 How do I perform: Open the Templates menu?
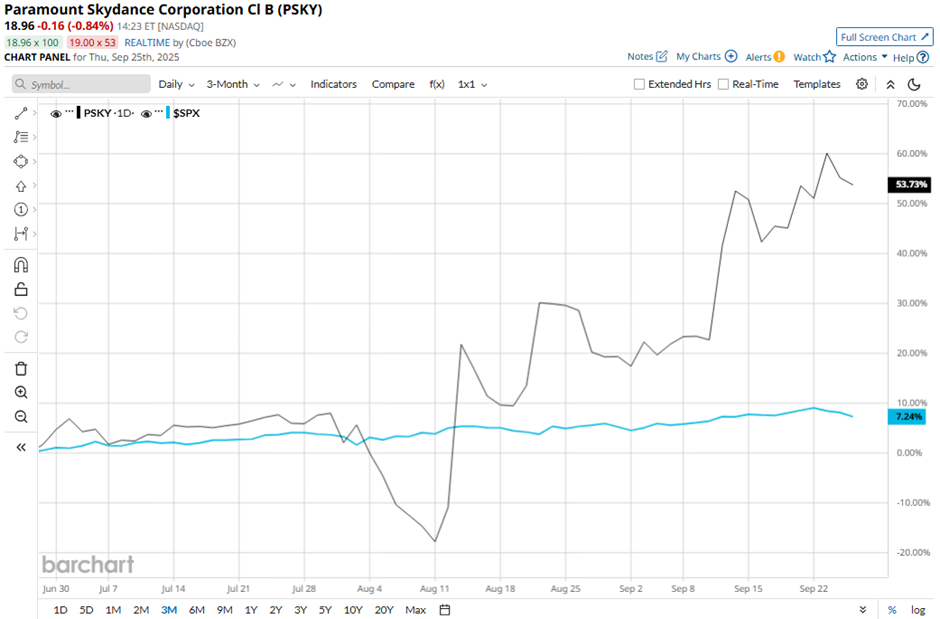click(x=817, y=84)
